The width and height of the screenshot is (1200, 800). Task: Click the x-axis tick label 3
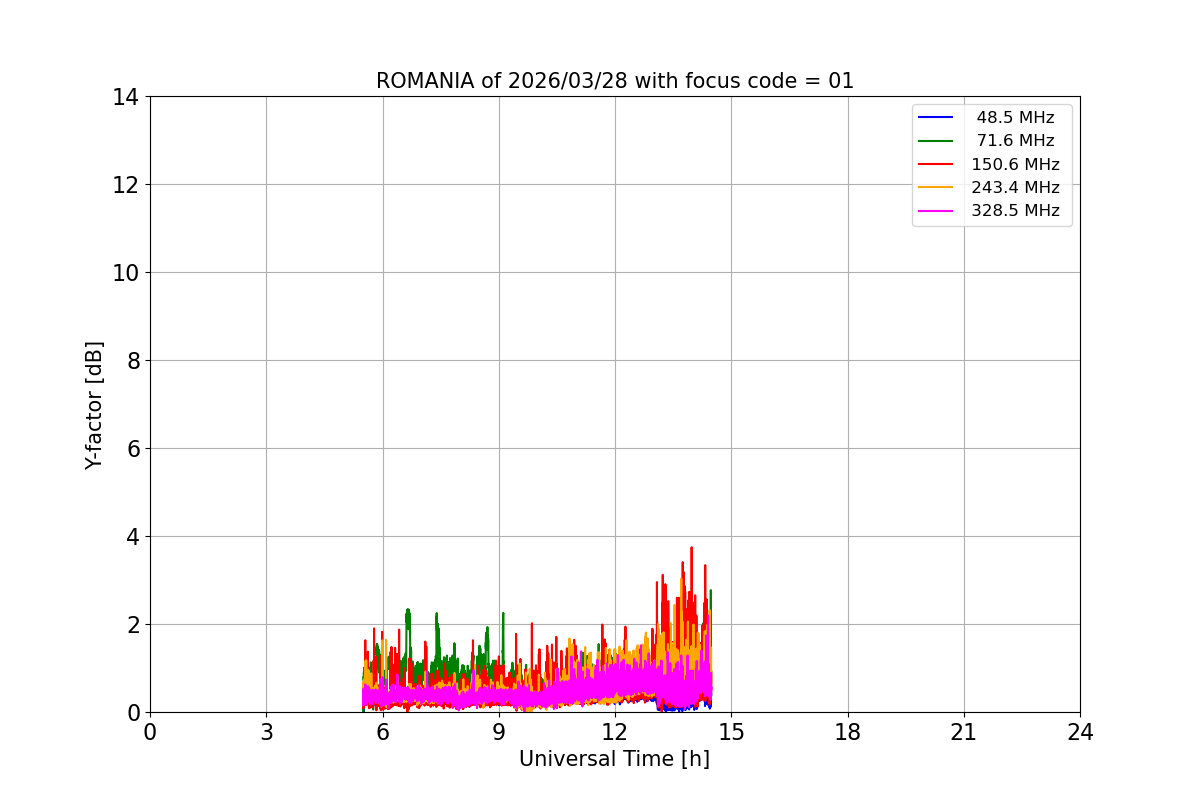click(x=266, y=732)
